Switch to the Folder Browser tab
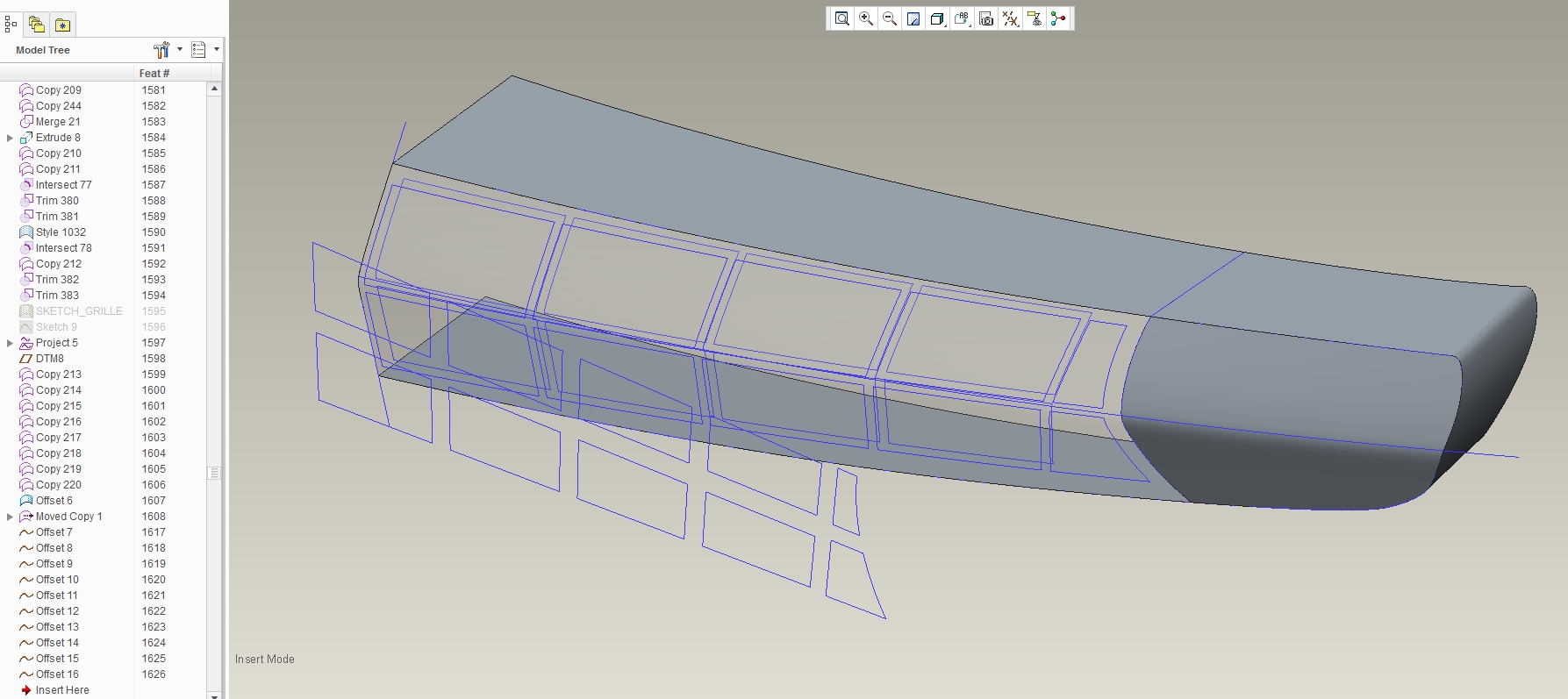 [36, 25]
